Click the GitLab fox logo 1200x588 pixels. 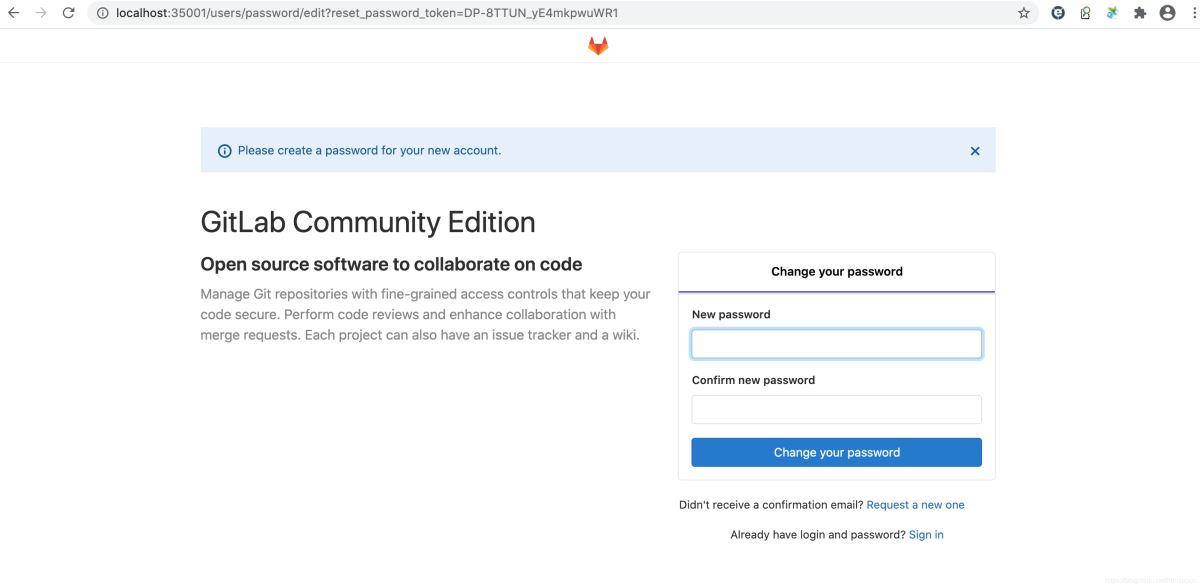pos(598,46)
